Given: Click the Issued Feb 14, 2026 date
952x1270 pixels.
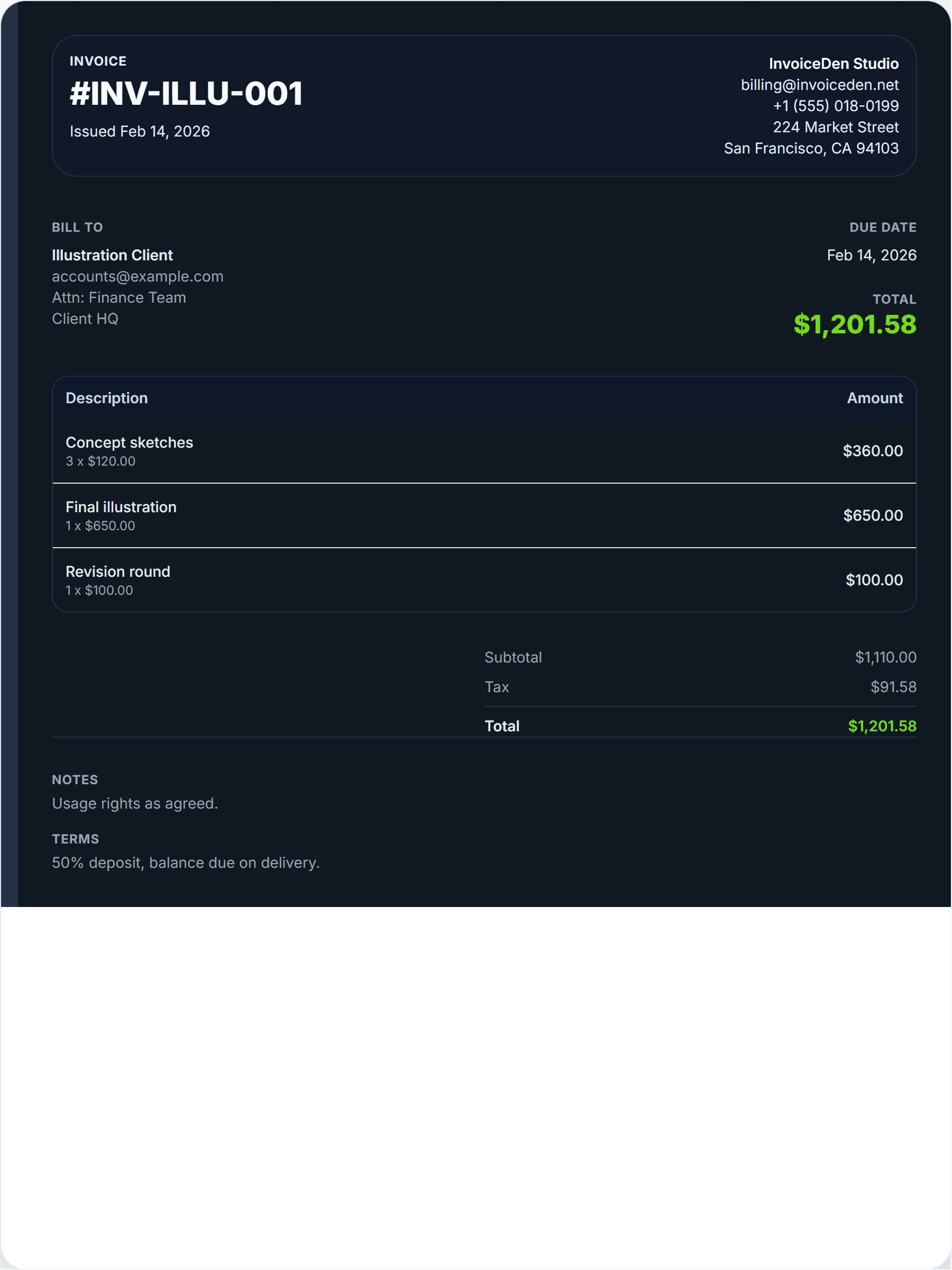Looking at the screenshot, I should [140, 131].
